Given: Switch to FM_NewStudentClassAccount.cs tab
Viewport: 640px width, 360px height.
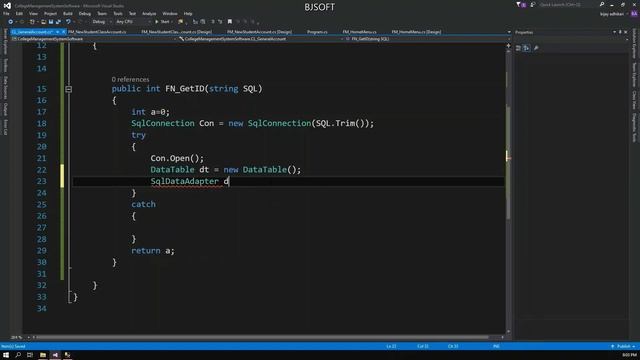Looking at the screenshot, I should coord(97,32).
